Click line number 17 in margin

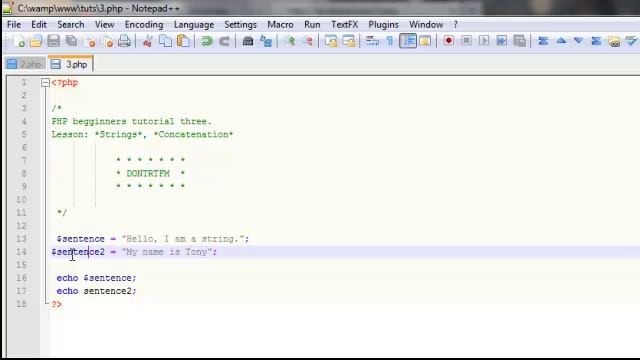(x=22, y=291)
